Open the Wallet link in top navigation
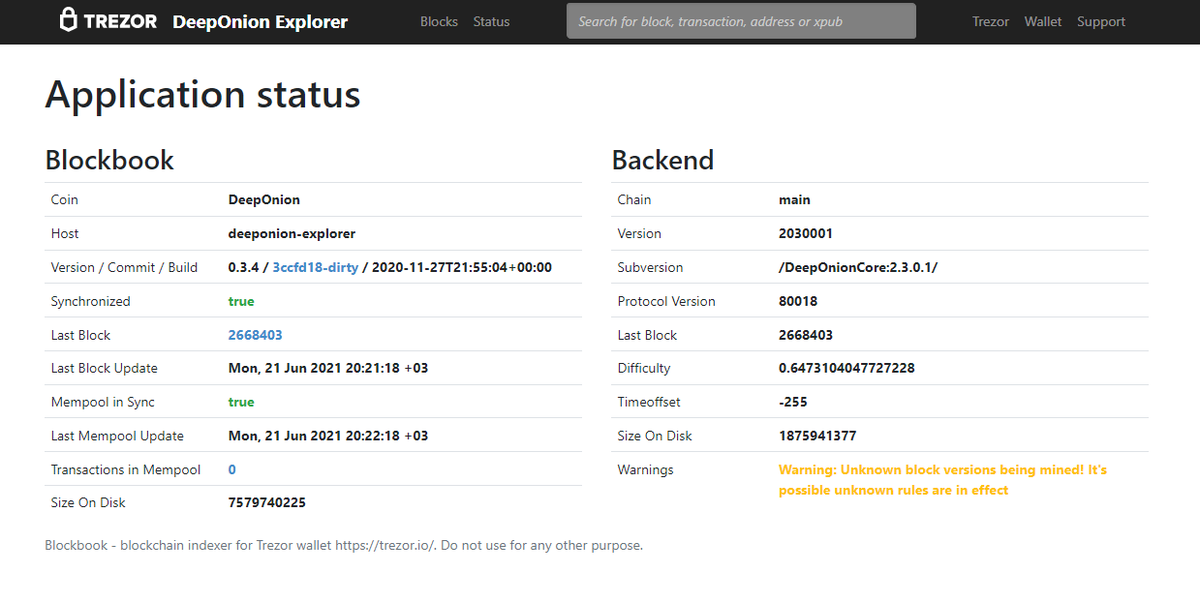This screenshot has height=603, width=1200. [x=1043, y=21]
